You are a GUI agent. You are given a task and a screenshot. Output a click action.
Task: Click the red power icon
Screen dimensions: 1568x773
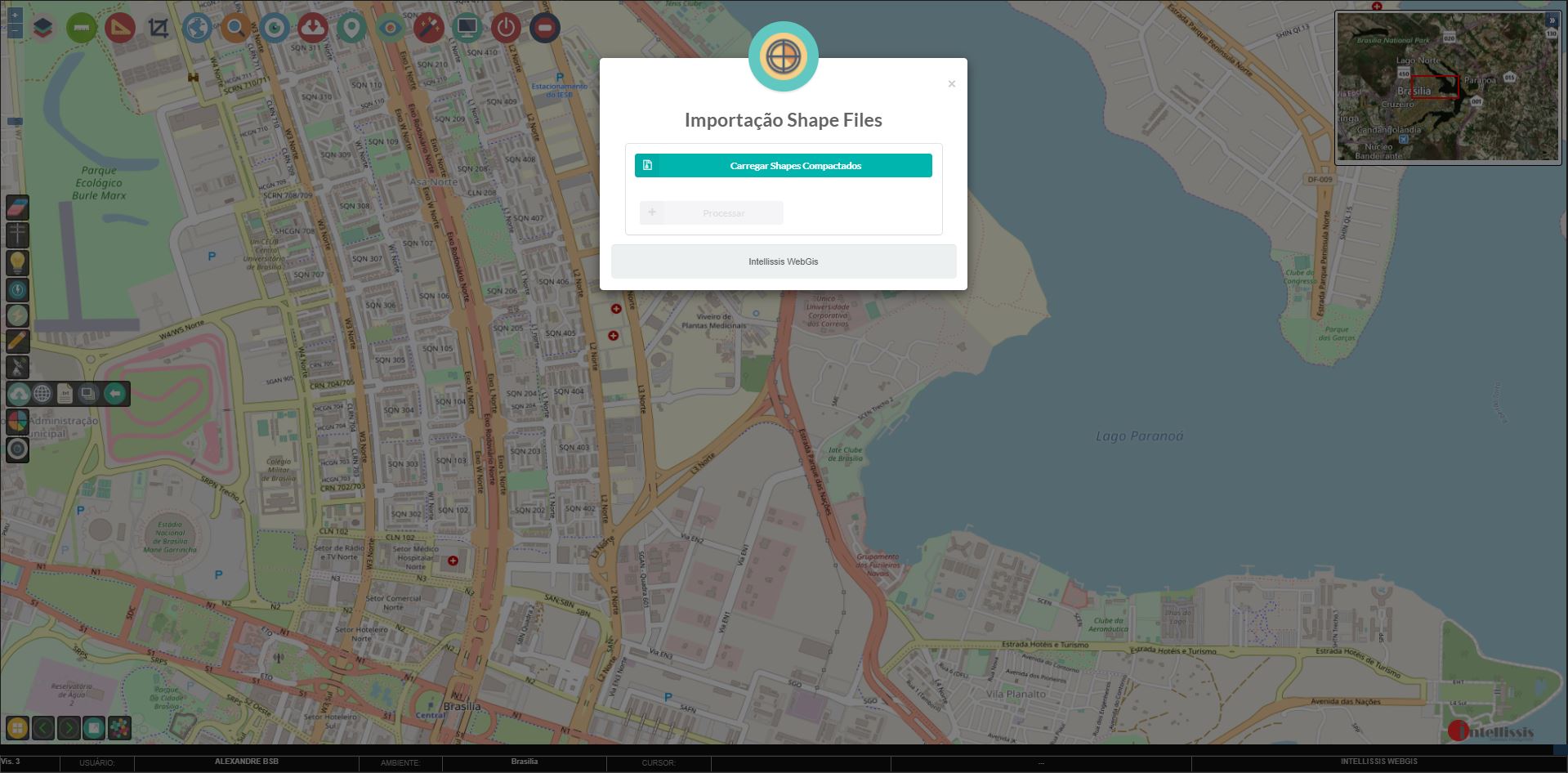(x=506, y=29)
